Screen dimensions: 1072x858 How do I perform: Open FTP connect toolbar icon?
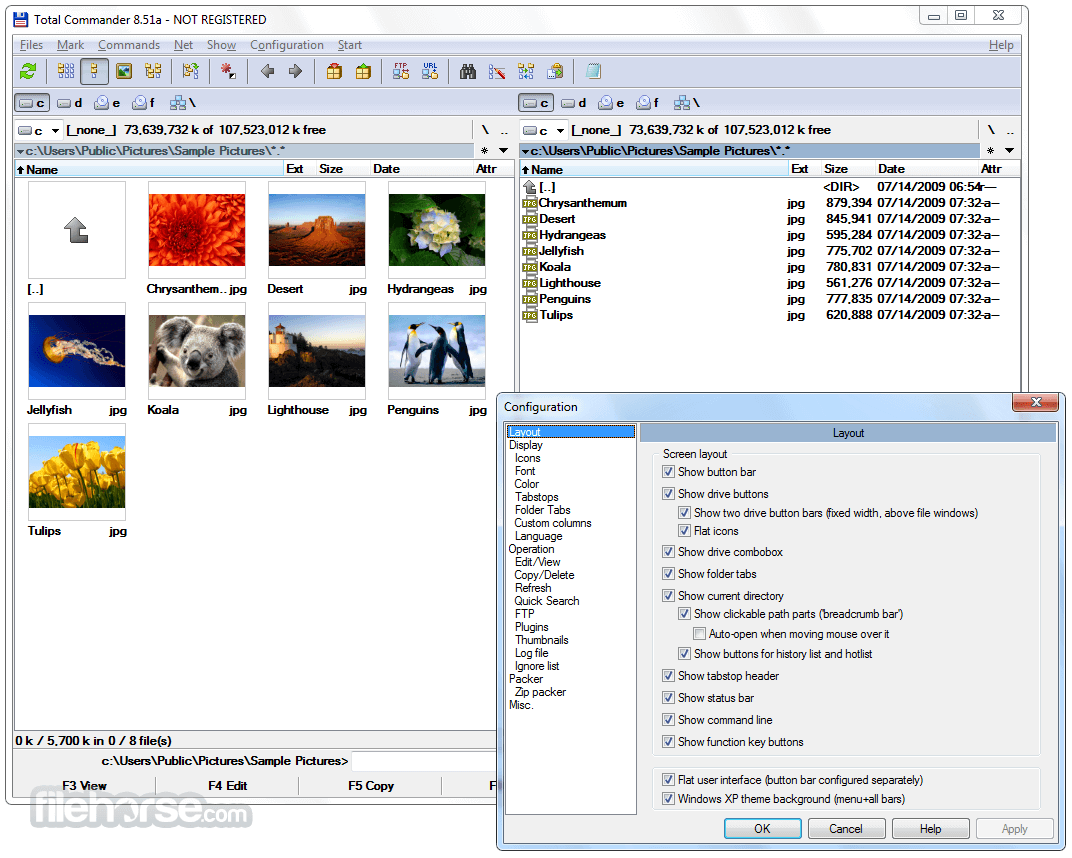(x=401, y=71)
